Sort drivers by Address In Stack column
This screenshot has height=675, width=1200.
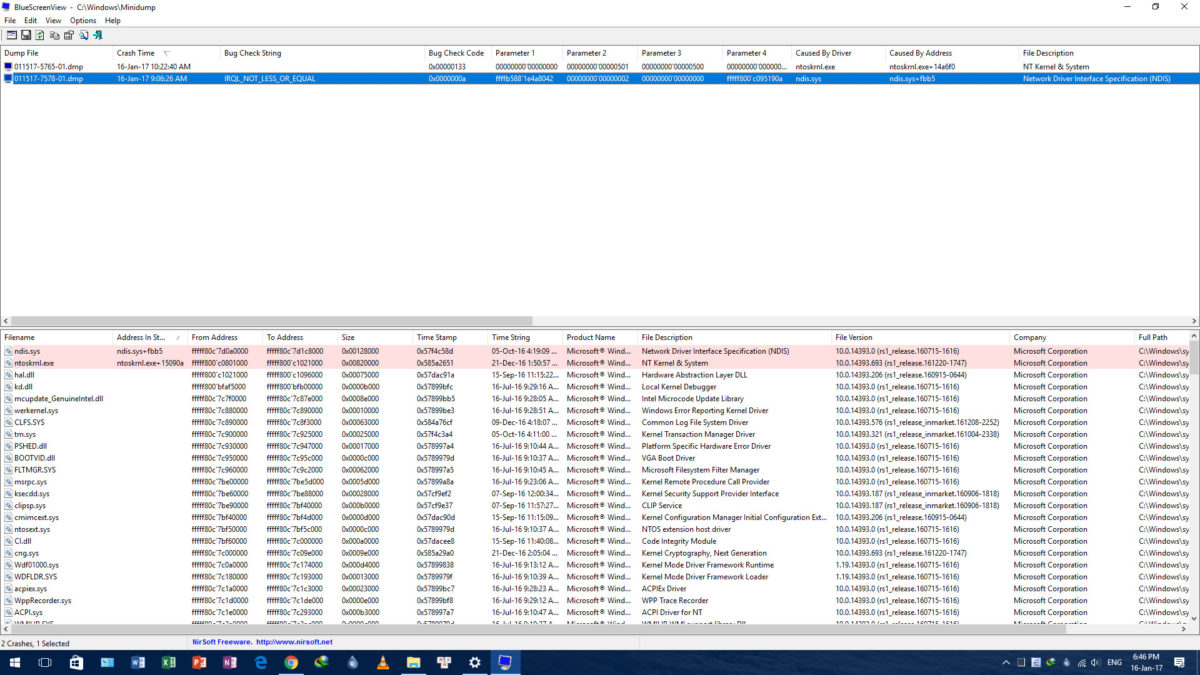click(x=141, y=338)
